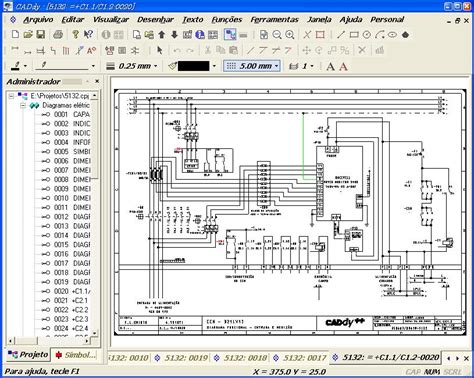The width and height of the screenshot is (474, 378).
Task: Switch to the 5132: 0019 document tab
Action: click(x=182, y=358)
